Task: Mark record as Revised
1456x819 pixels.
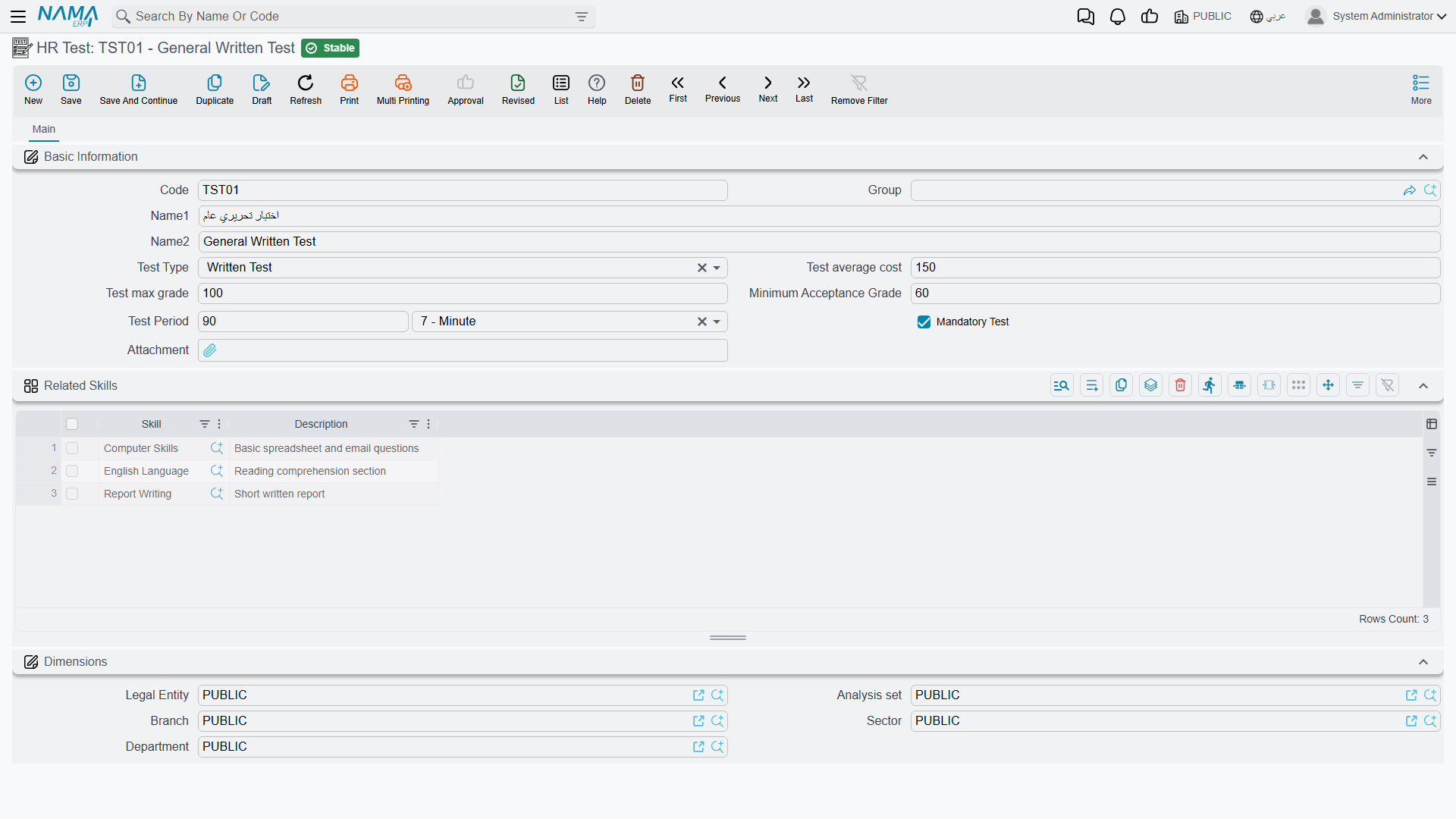Action: (x=518, y=89)
